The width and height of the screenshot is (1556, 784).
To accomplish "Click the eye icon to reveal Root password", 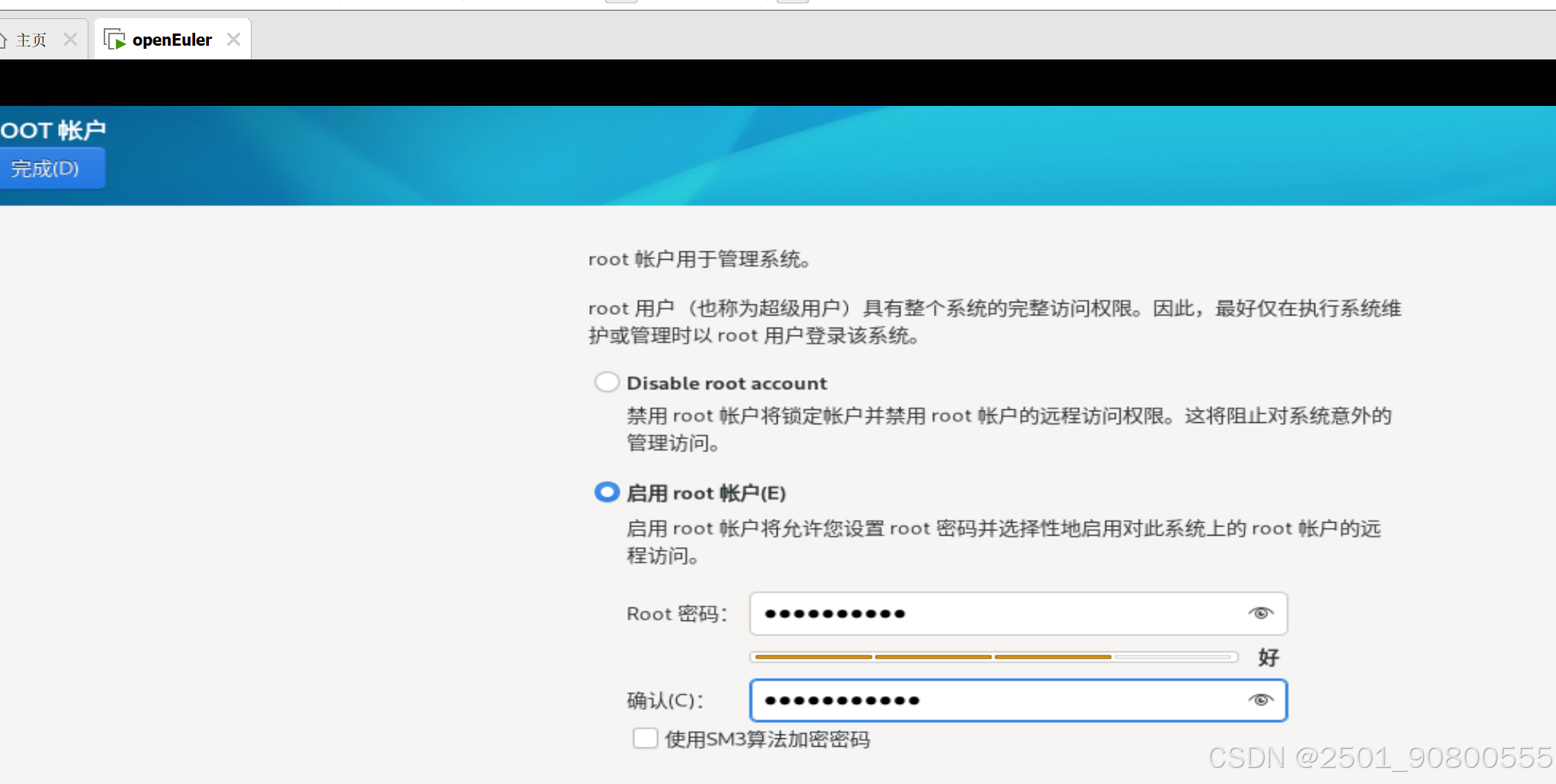I will click(x=1260, y=613).
